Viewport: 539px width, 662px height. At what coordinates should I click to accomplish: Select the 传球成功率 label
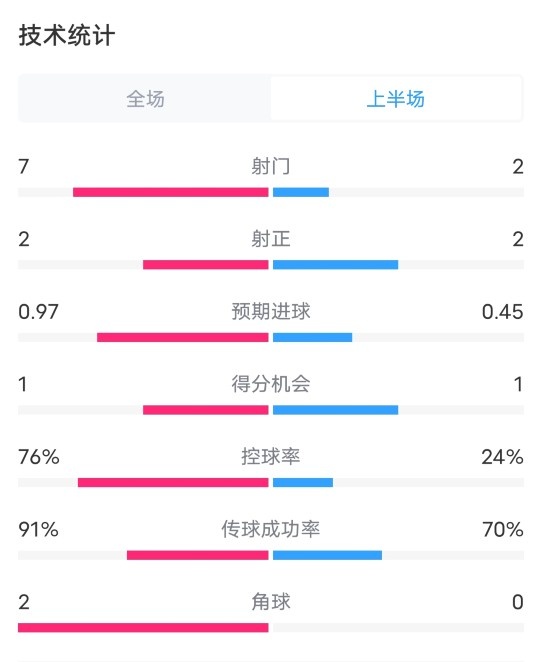(x=271, y=529)
